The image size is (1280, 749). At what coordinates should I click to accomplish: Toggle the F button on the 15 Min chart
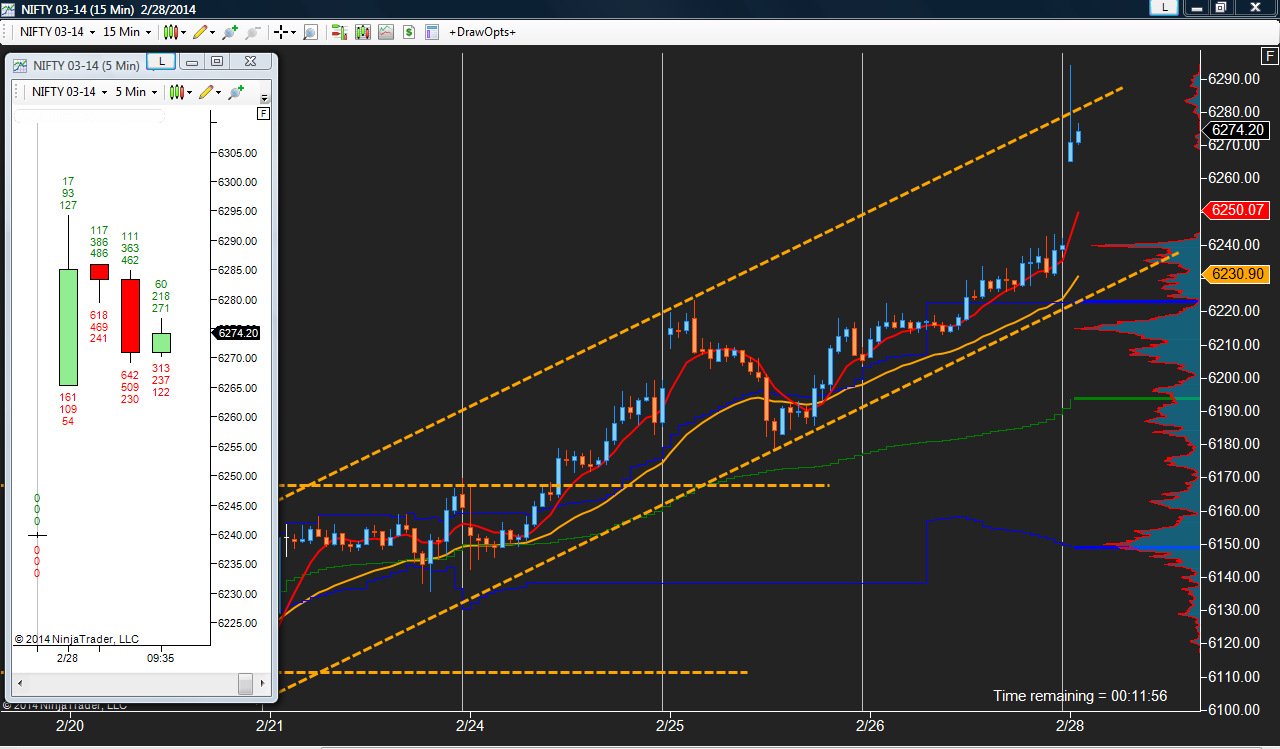(x=1268, y=55)
